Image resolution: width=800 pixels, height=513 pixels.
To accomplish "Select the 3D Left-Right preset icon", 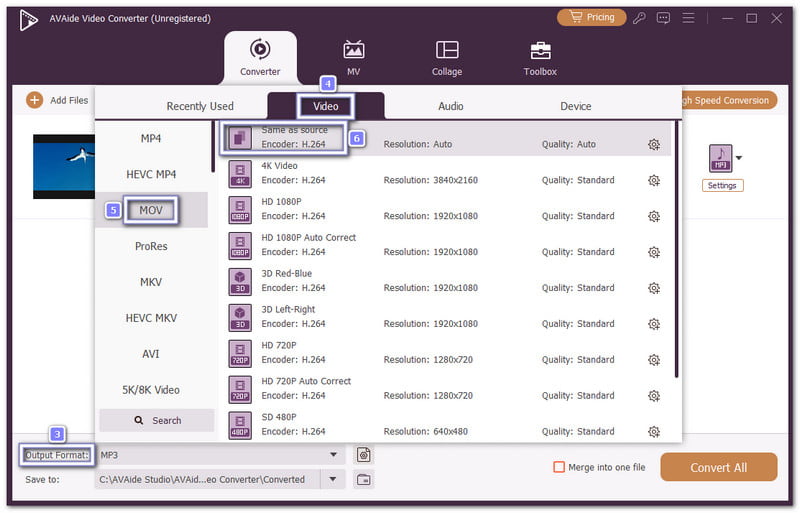I will (x=240, y=317).
